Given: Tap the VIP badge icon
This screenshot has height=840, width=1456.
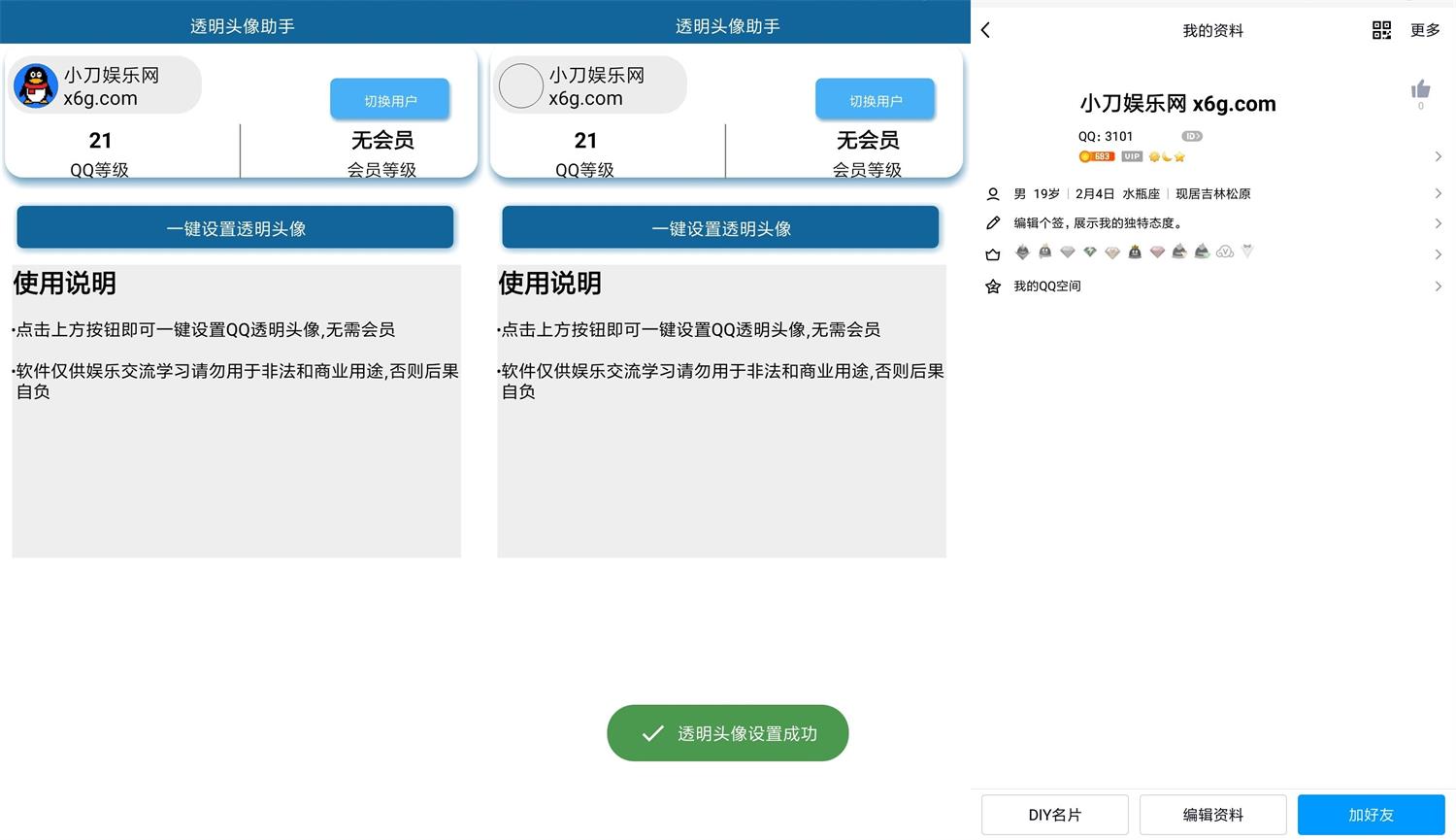Looking at the screenshot, I should click(1130, 155).
